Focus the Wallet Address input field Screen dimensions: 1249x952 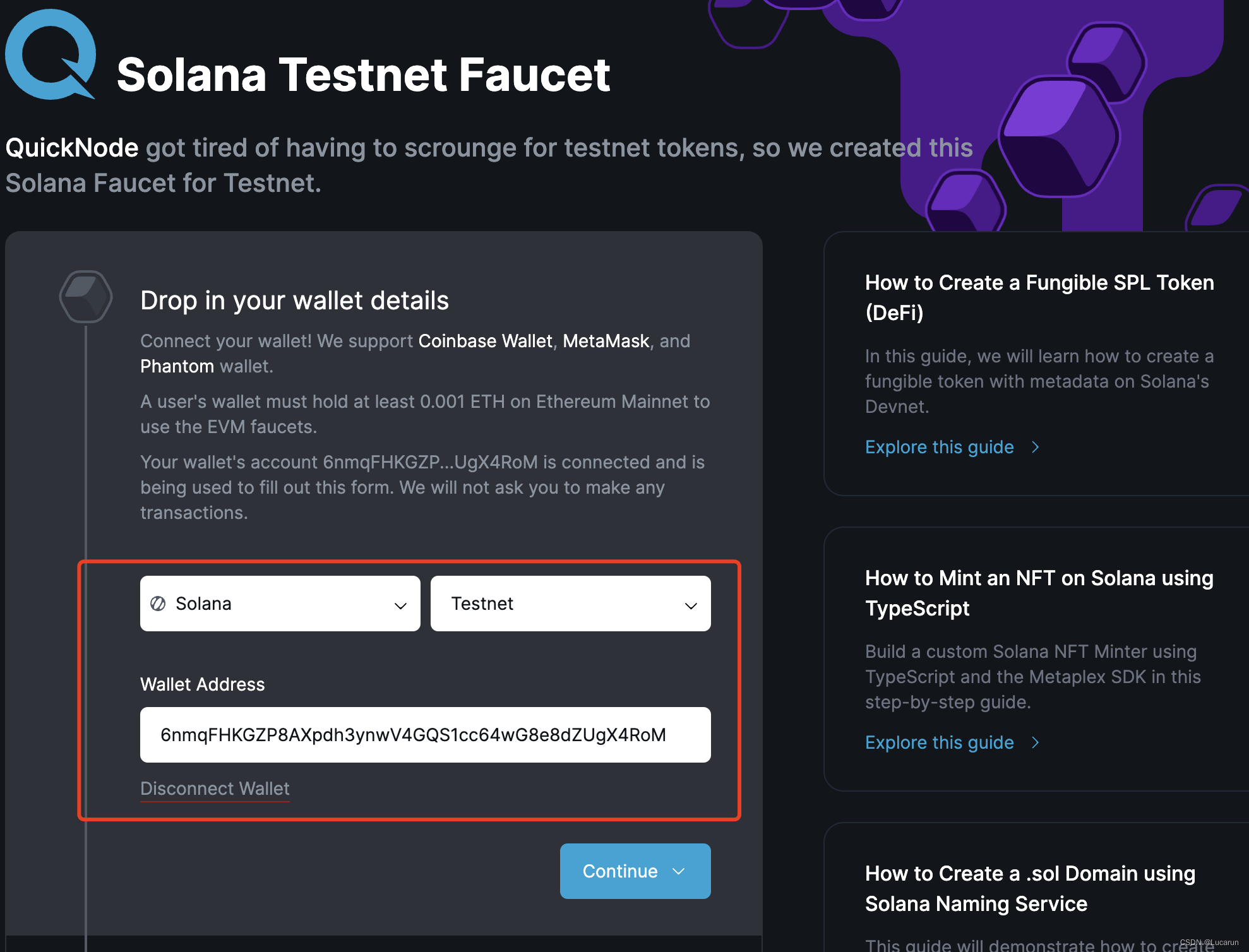point(425,735)
